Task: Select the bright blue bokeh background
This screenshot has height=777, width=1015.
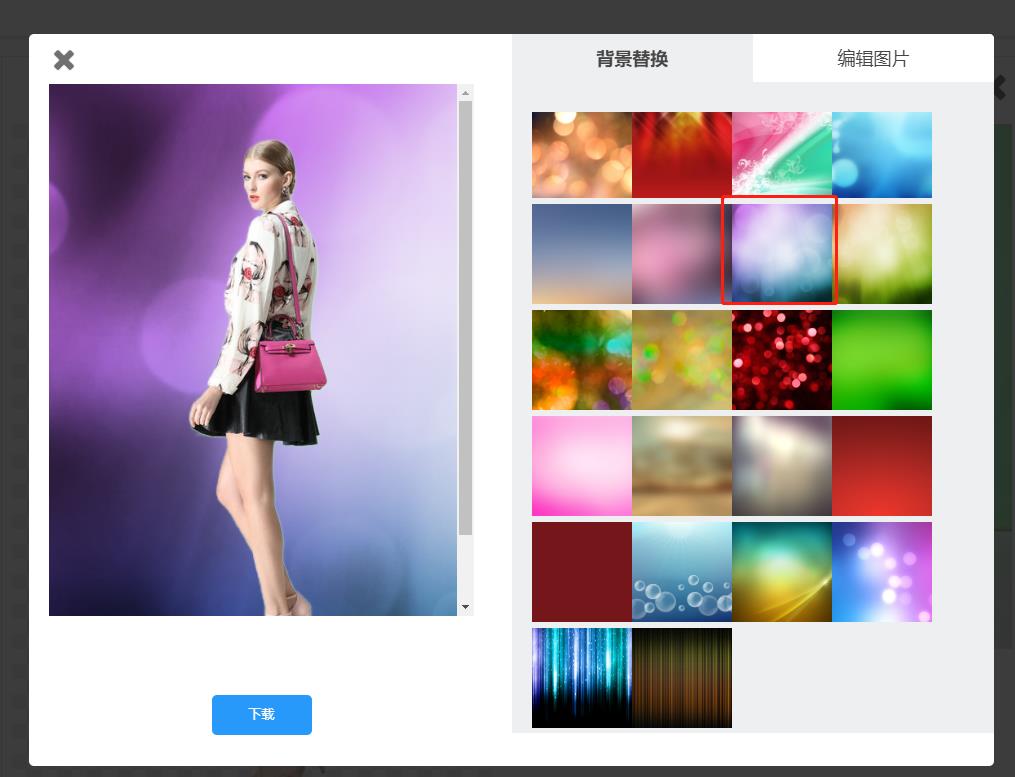Action: pos(882,155)
